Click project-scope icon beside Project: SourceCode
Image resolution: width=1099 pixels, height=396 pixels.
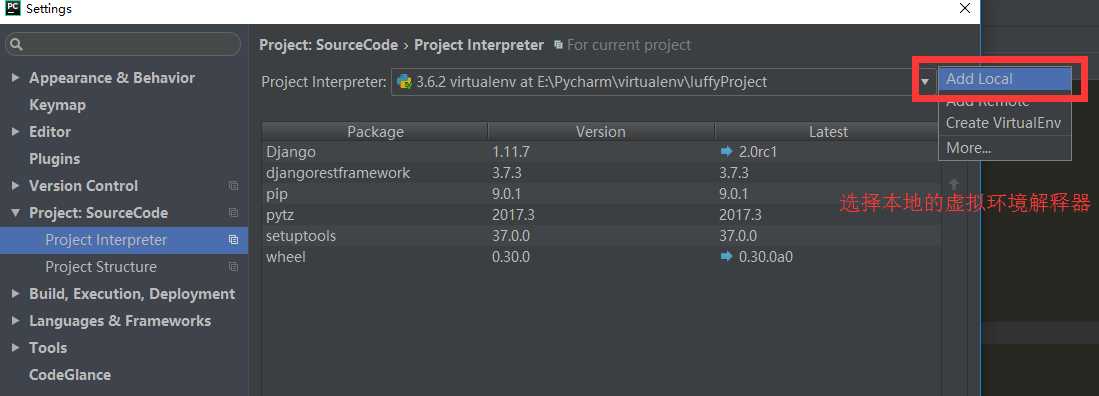pos(233,212)
